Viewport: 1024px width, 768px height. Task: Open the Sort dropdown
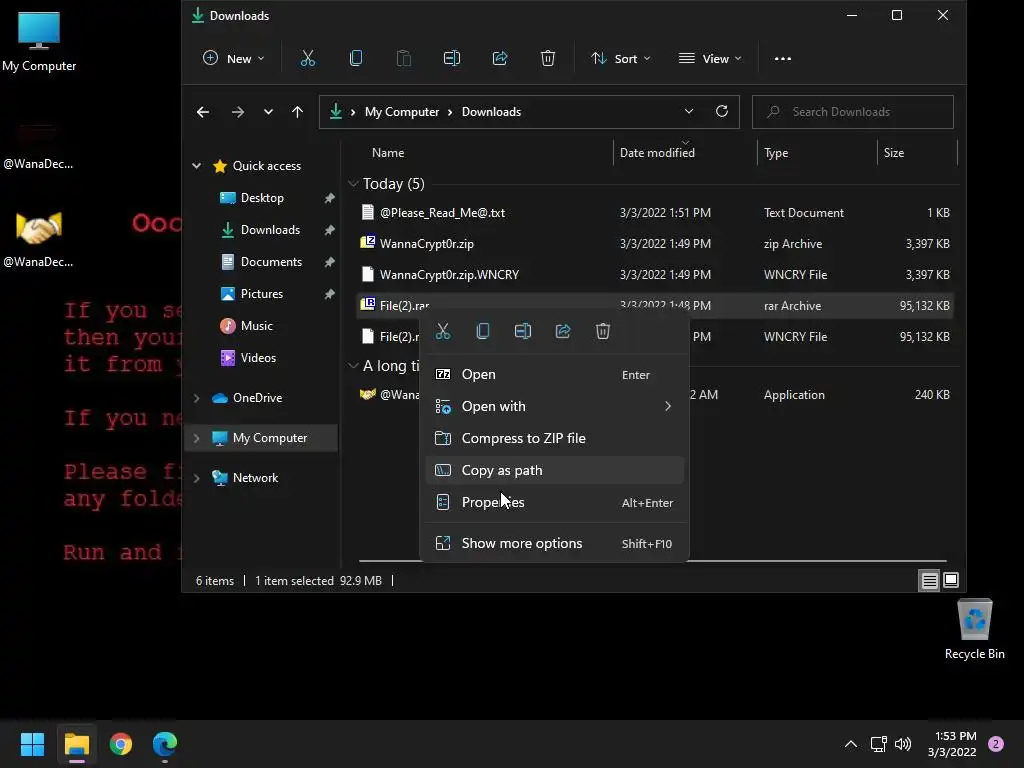(620, 59)
